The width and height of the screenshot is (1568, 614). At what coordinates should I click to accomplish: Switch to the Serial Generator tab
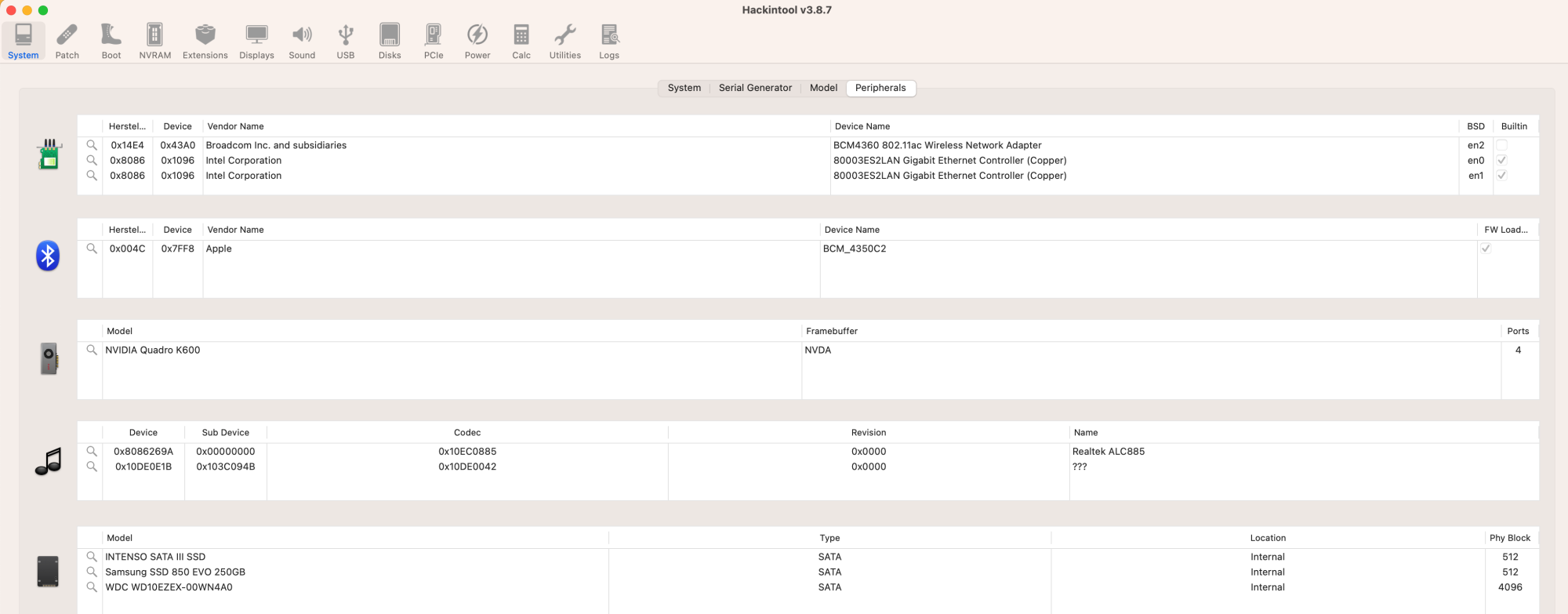pos(755,88)
